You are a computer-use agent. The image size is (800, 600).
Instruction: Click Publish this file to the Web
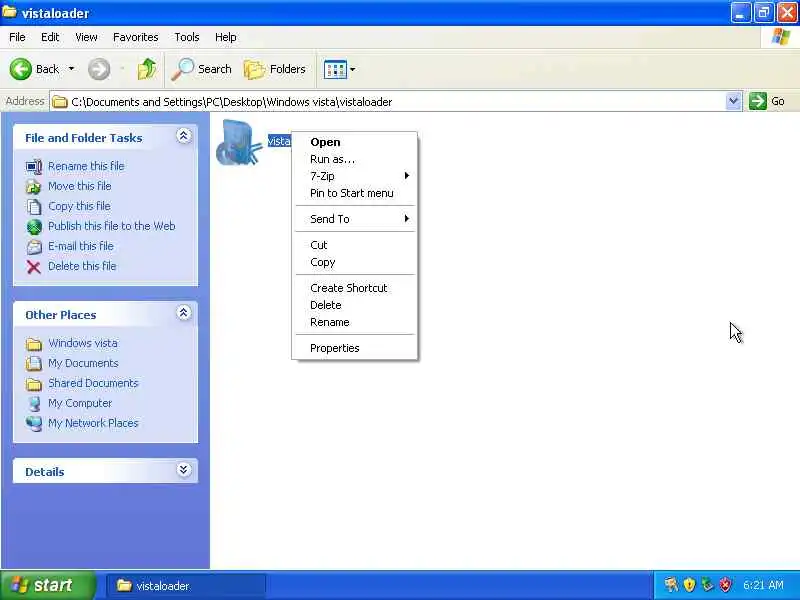(x=112, y=226)
